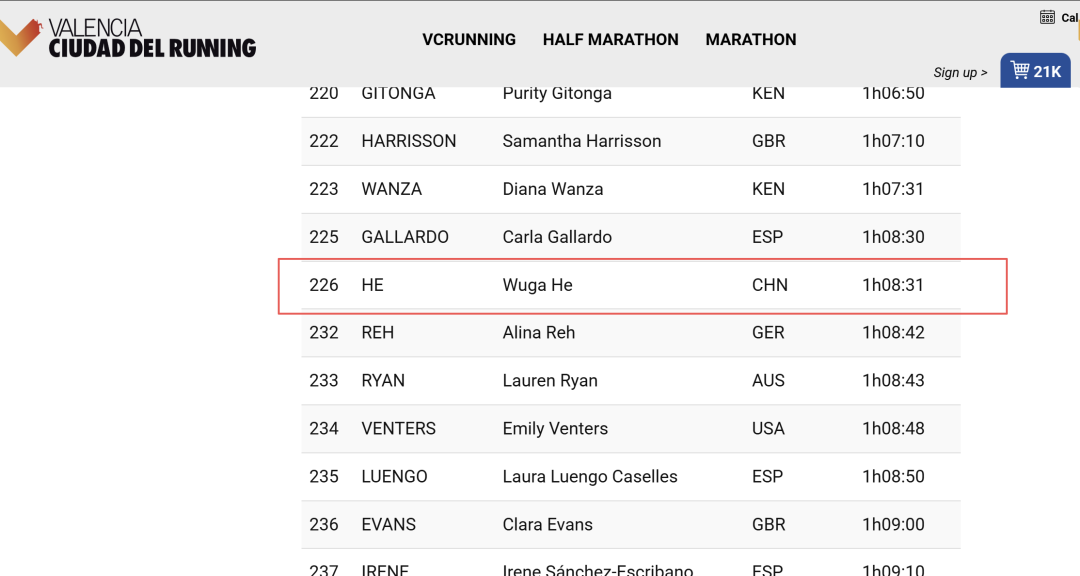Image resolution: width=1080 pixels, height=576 pixels.
Task: Open the calendar icon at top right
Action: [x=1047, y=17]
